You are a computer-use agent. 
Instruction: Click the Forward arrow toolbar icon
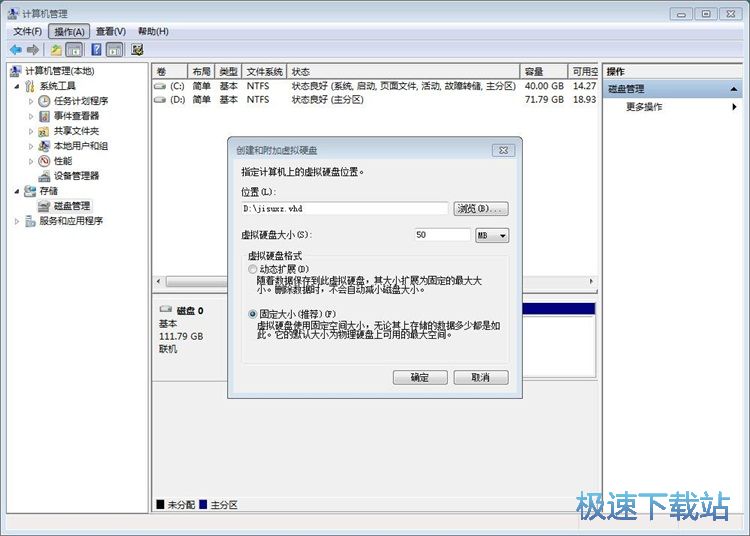(x=33, y=49)
